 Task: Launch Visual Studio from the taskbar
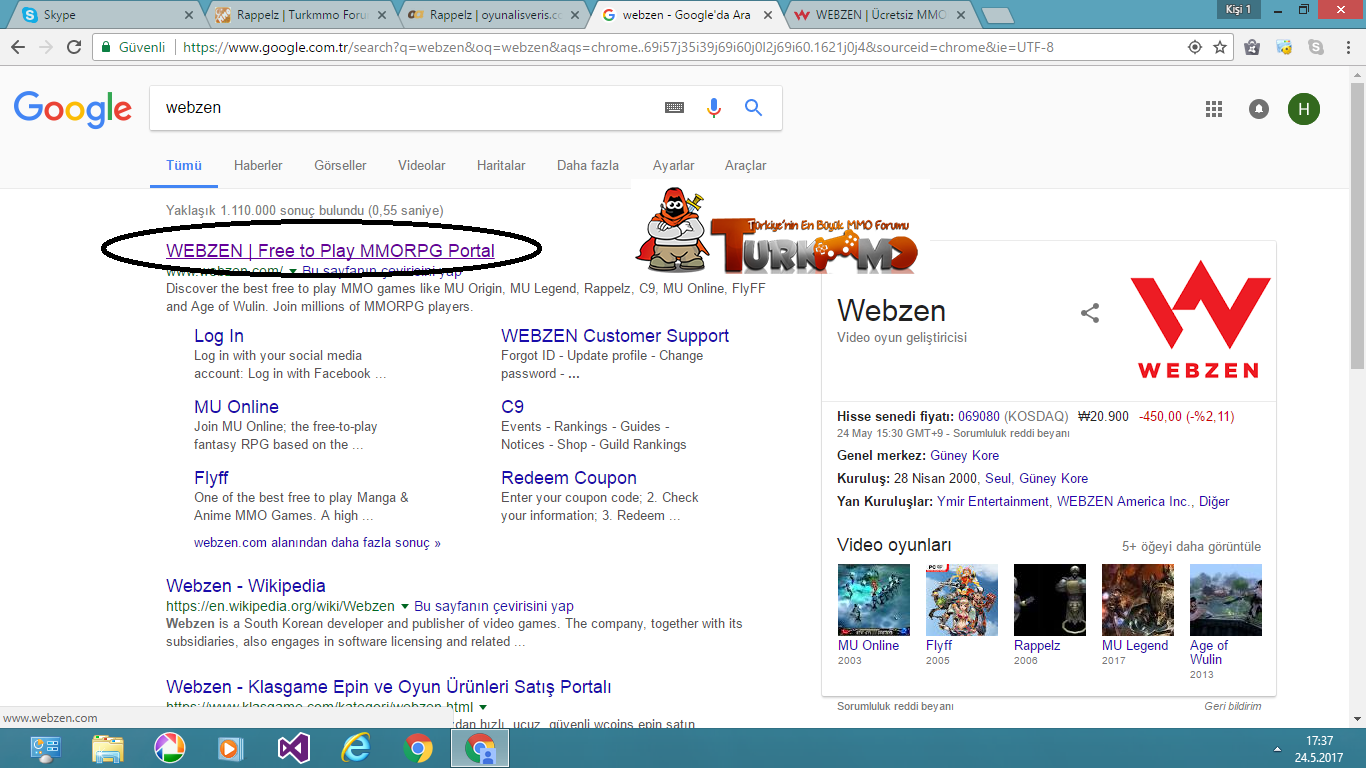[x=293, y=748]
